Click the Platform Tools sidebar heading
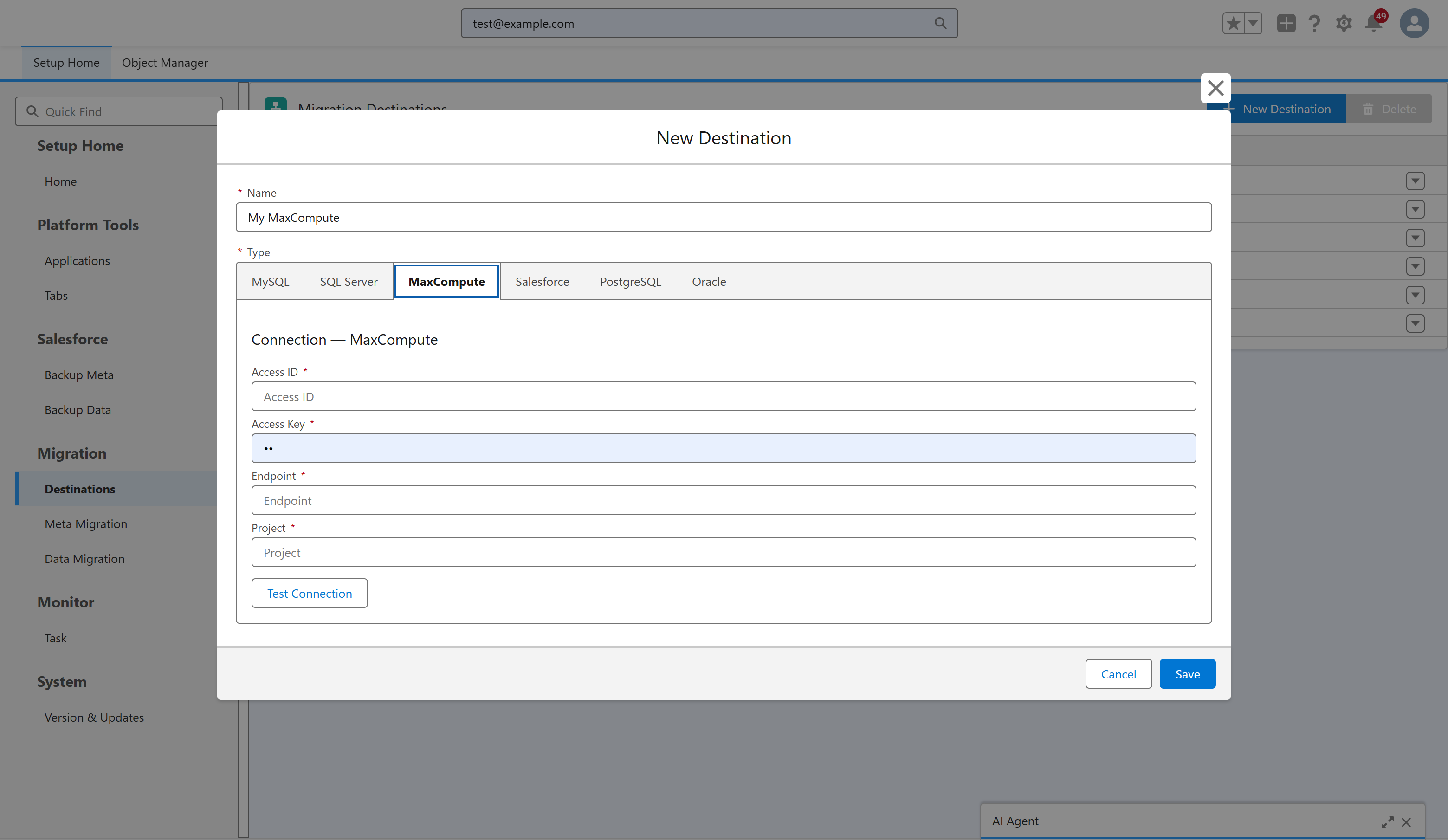This screenshot has height=840, width=1448. coord(88,225)
